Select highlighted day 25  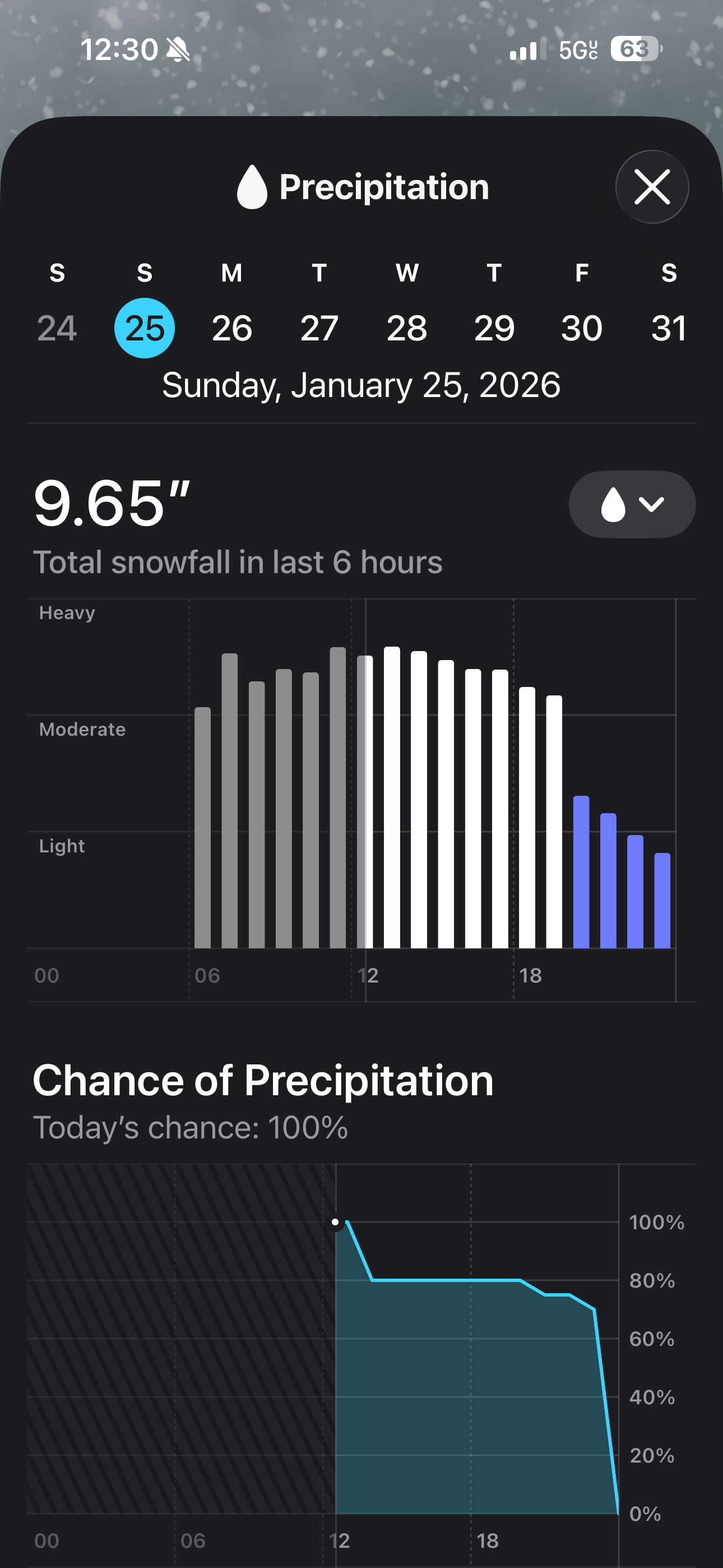point(145,328)
